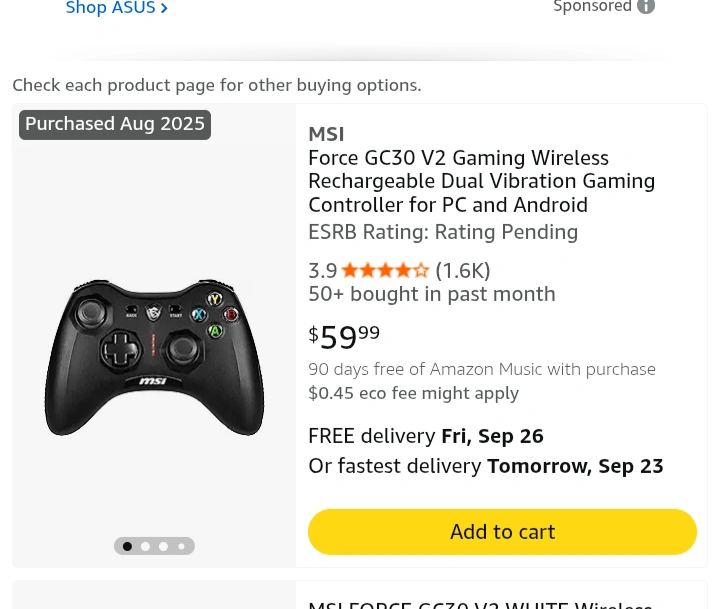Image resolution: width=720 pixels, height=609 pixels.
Task: Click the orange star rating icons
Action: (x=385, y=270)
